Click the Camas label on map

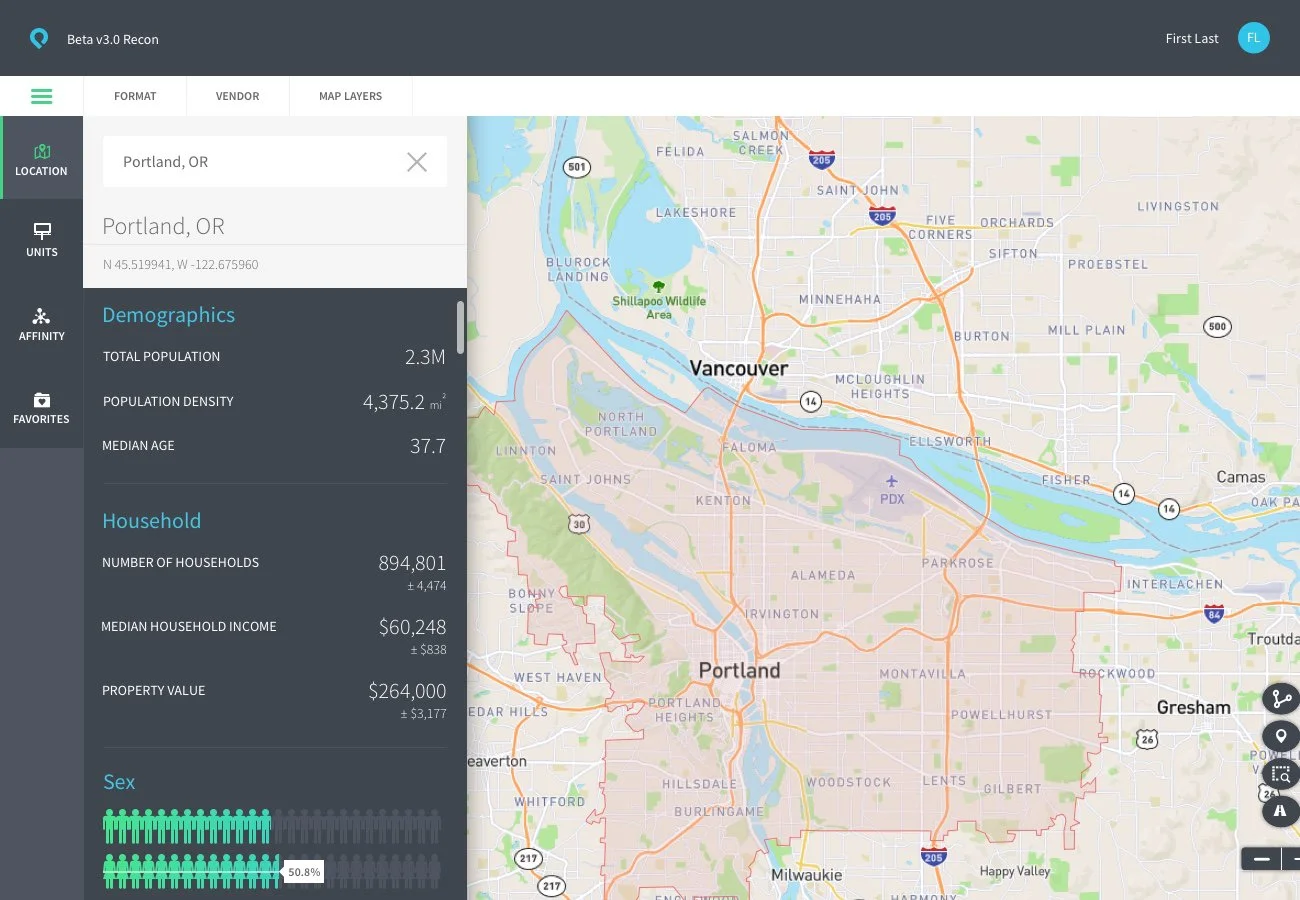pos(1241,477)
